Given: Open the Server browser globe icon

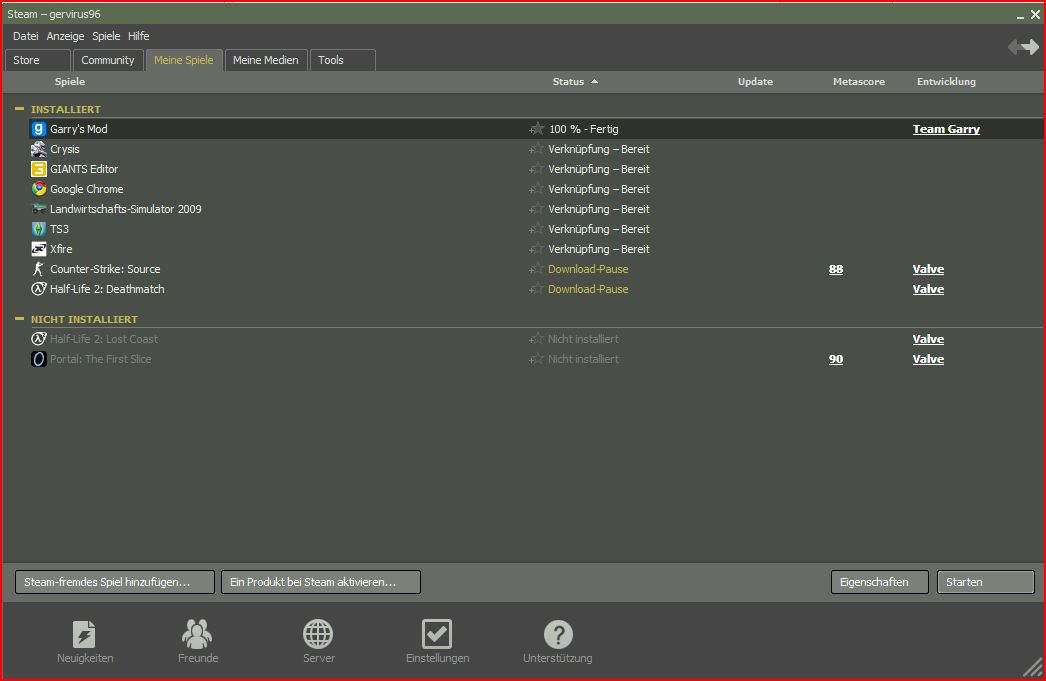Looking at the screenshot, I should 318,634.
